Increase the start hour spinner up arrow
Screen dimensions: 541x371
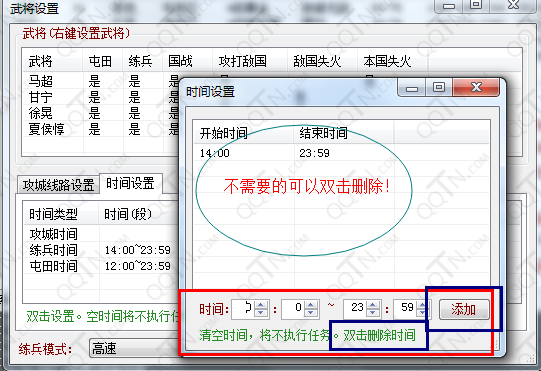[x=261, y=305]
